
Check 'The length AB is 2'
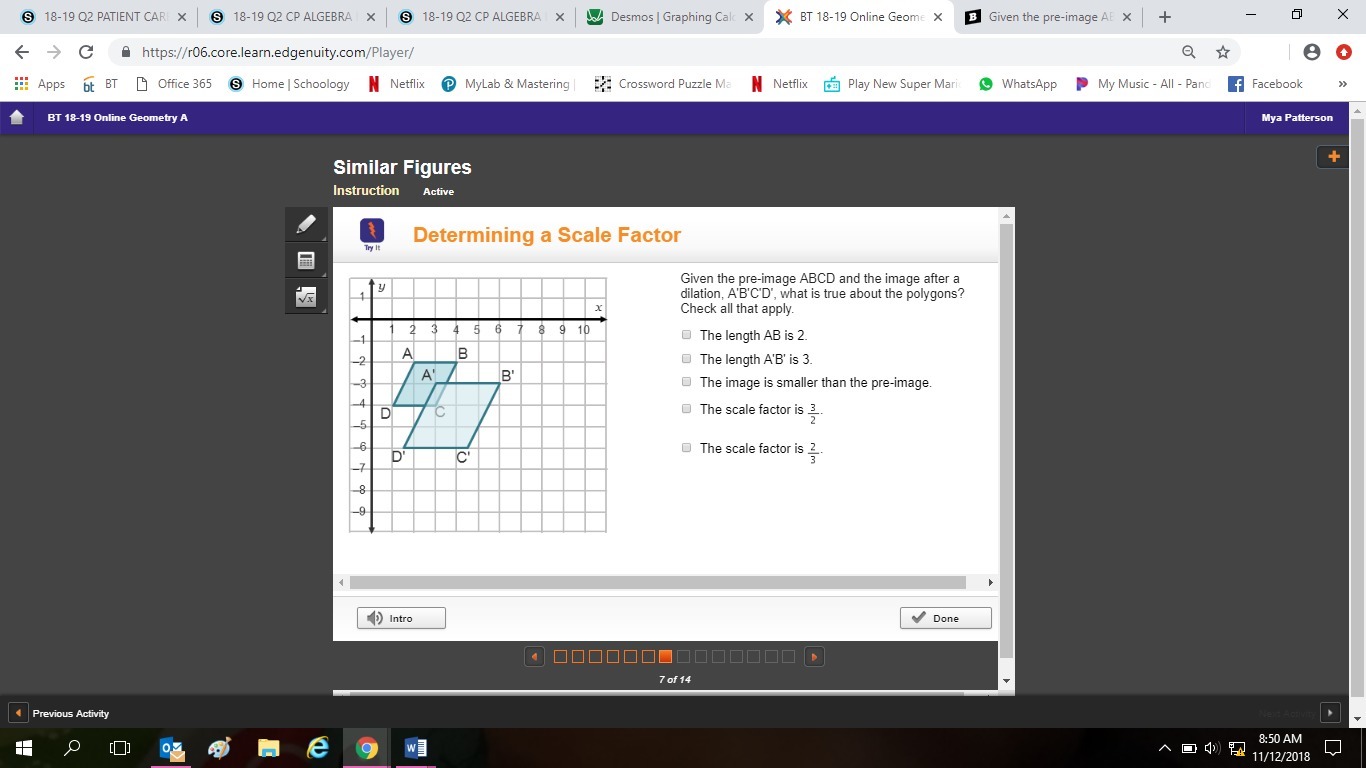tap(686, 335)
